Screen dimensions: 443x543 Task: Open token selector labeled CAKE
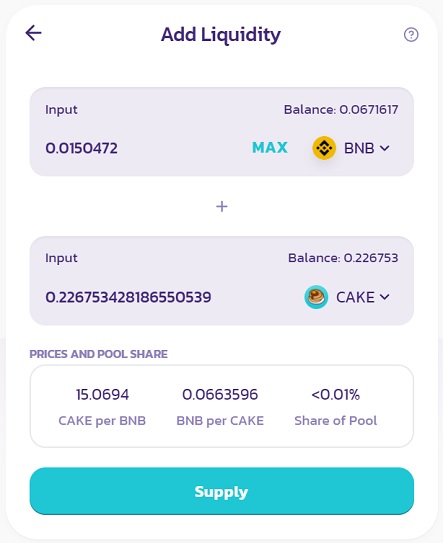tap(347, 297)
